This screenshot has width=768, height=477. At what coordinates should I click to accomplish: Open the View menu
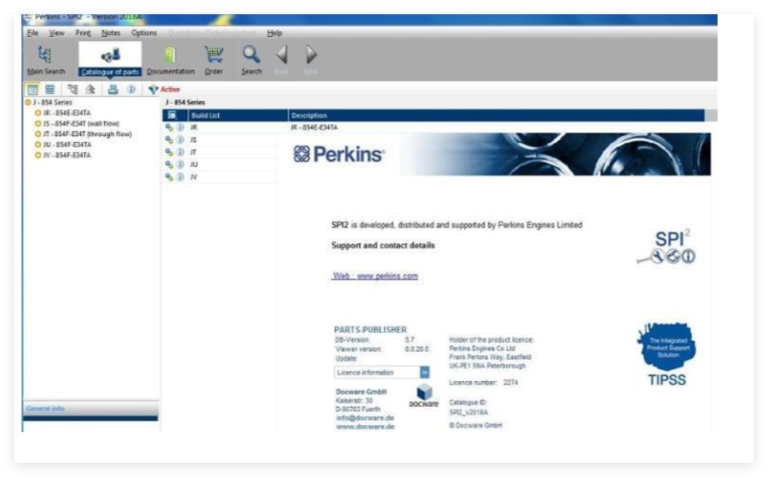tap(56, 33)
